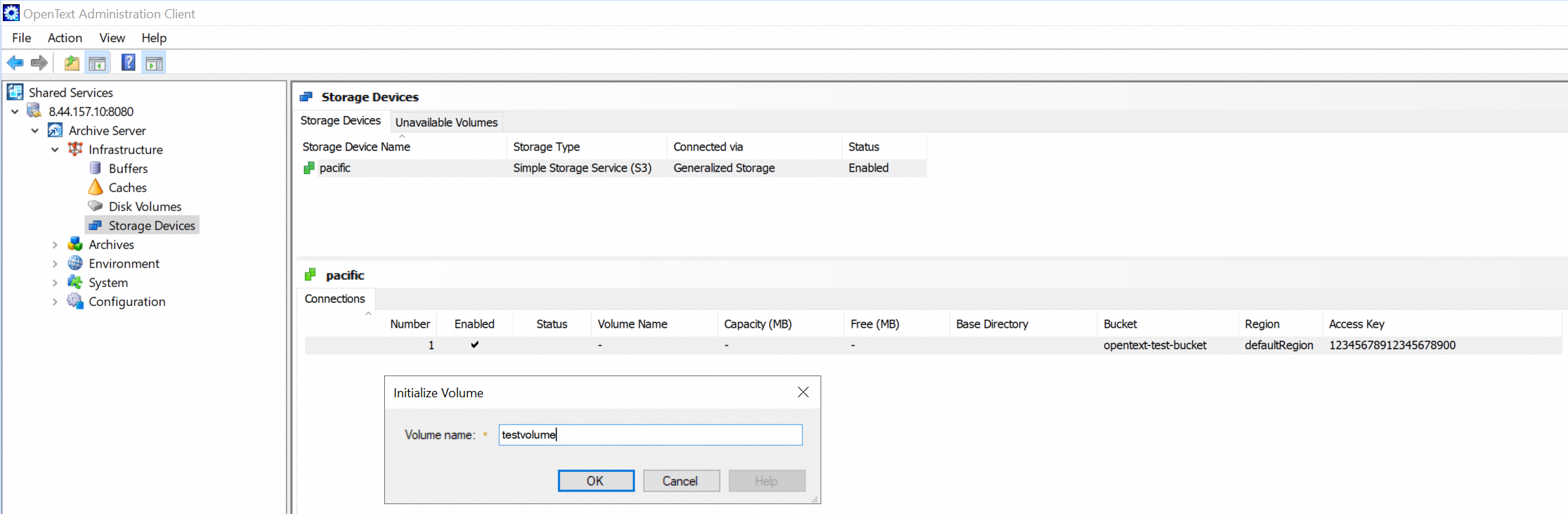Viewport: 1568px width, 514px height.
Task: Click the OpenText app icon in title bar
Action: pyautogui.click(x=11, y=13)
